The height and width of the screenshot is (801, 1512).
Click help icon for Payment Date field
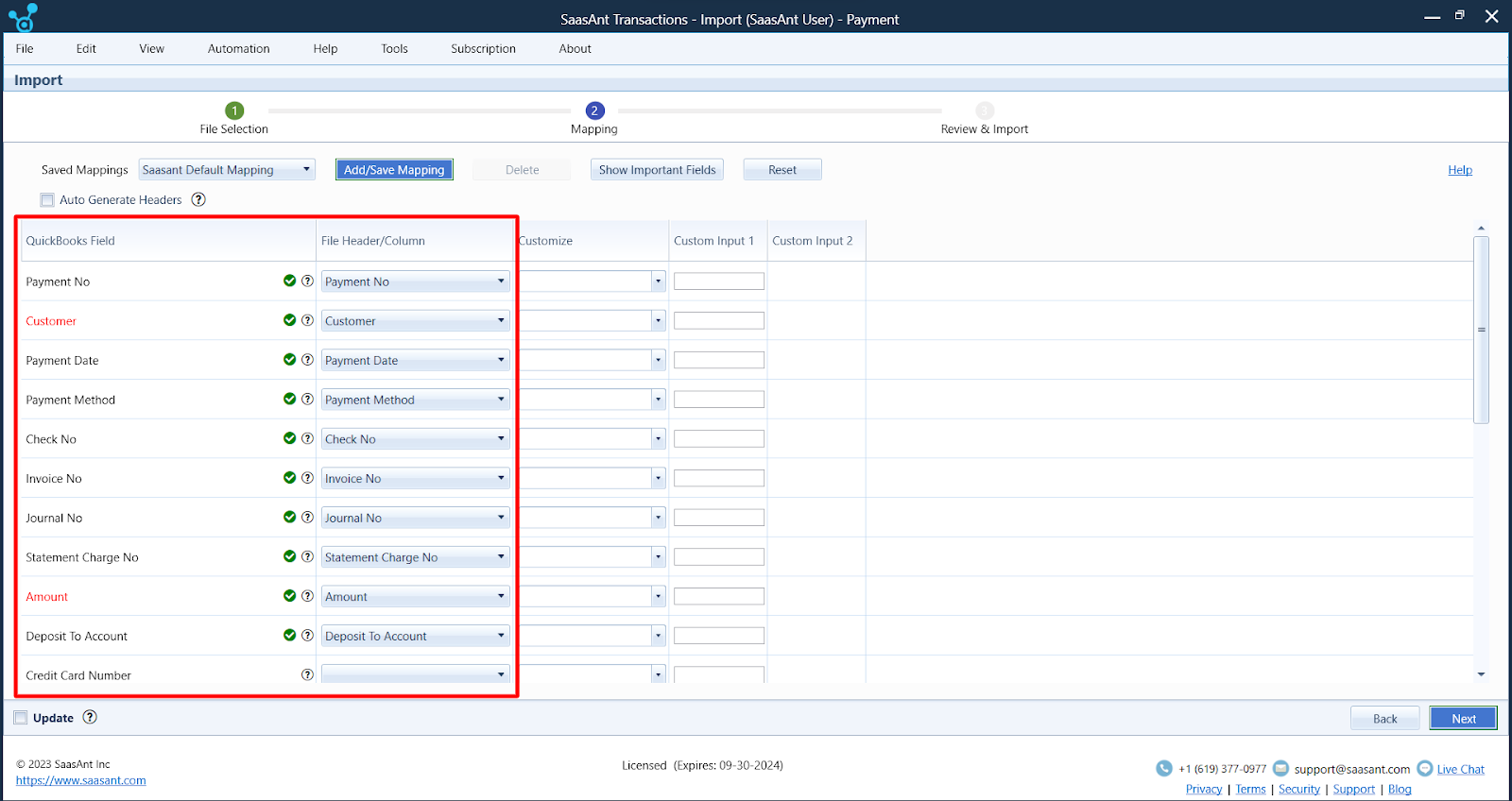click(x=307, y=360)
